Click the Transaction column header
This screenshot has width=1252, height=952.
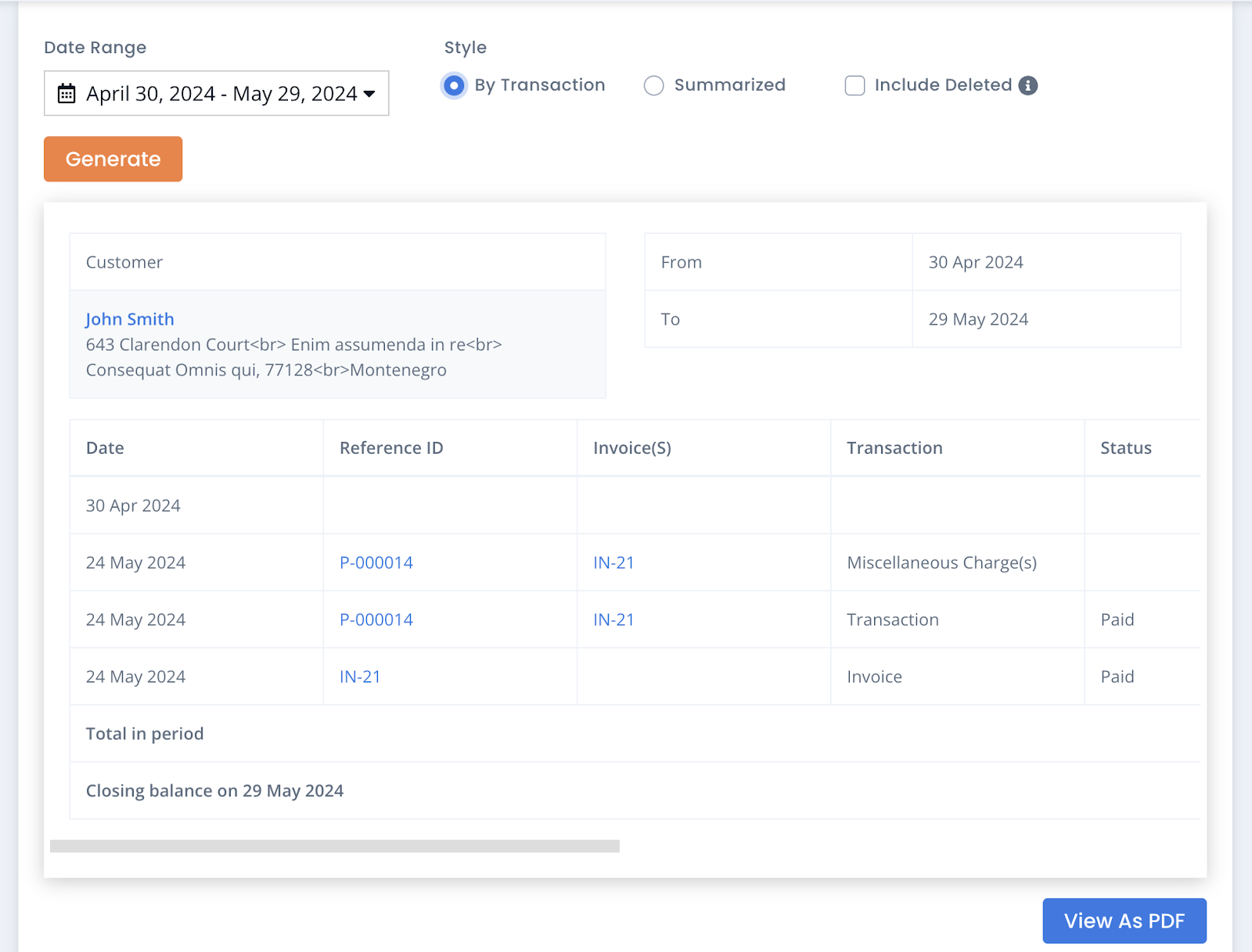(957, 448)
